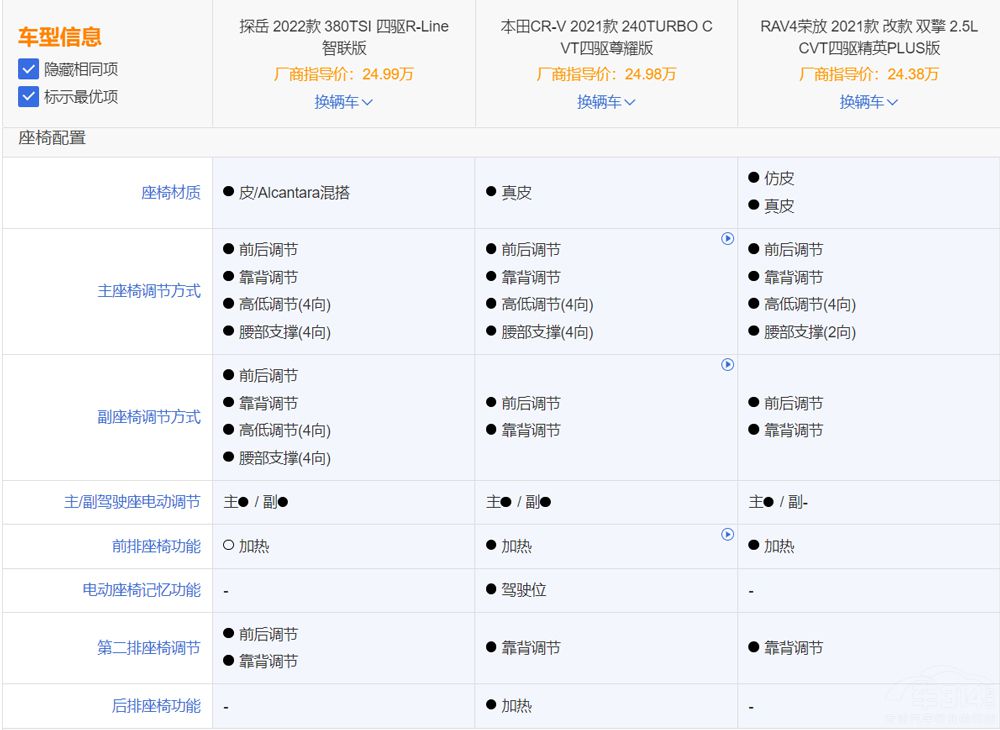The height and width of the screenshot is (730, 1000).
Task: Play video icon in 前排座椅功能 row
Action: click(727, 535)
